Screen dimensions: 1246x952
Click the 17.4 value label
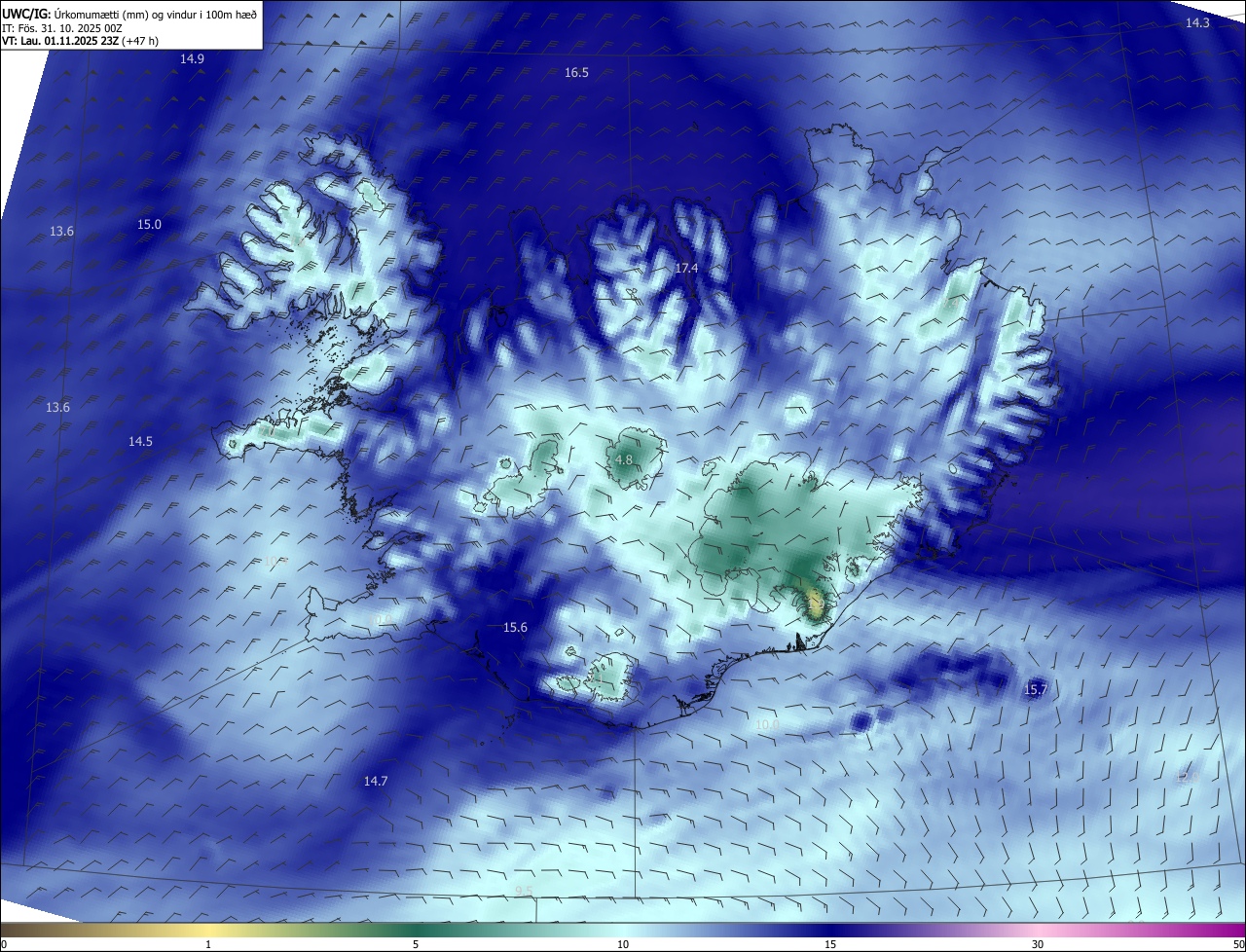(x=686, y=269)
